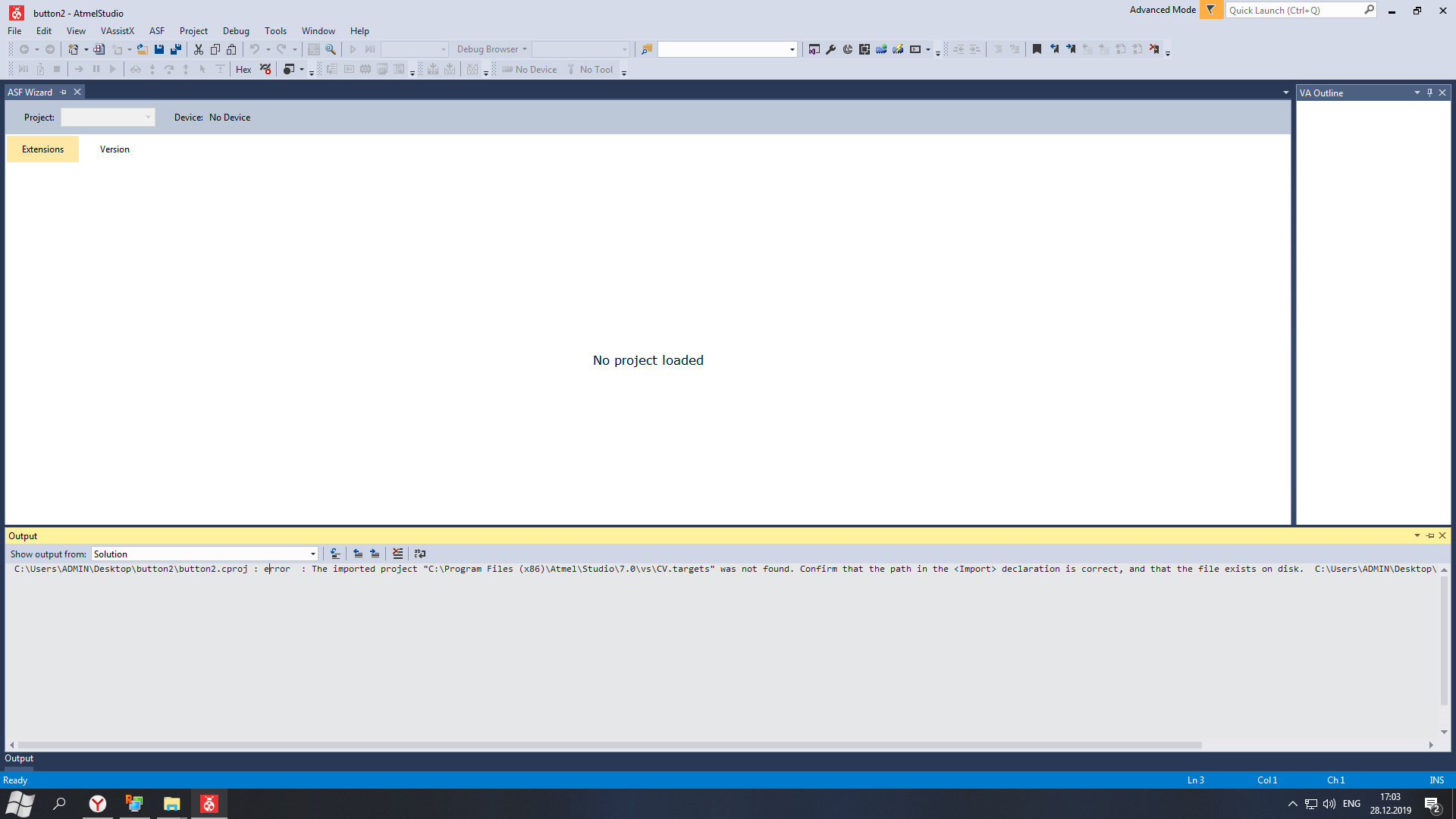Pin the ASF Wizard tab
Screen dimensions: 1456x819
64,93
